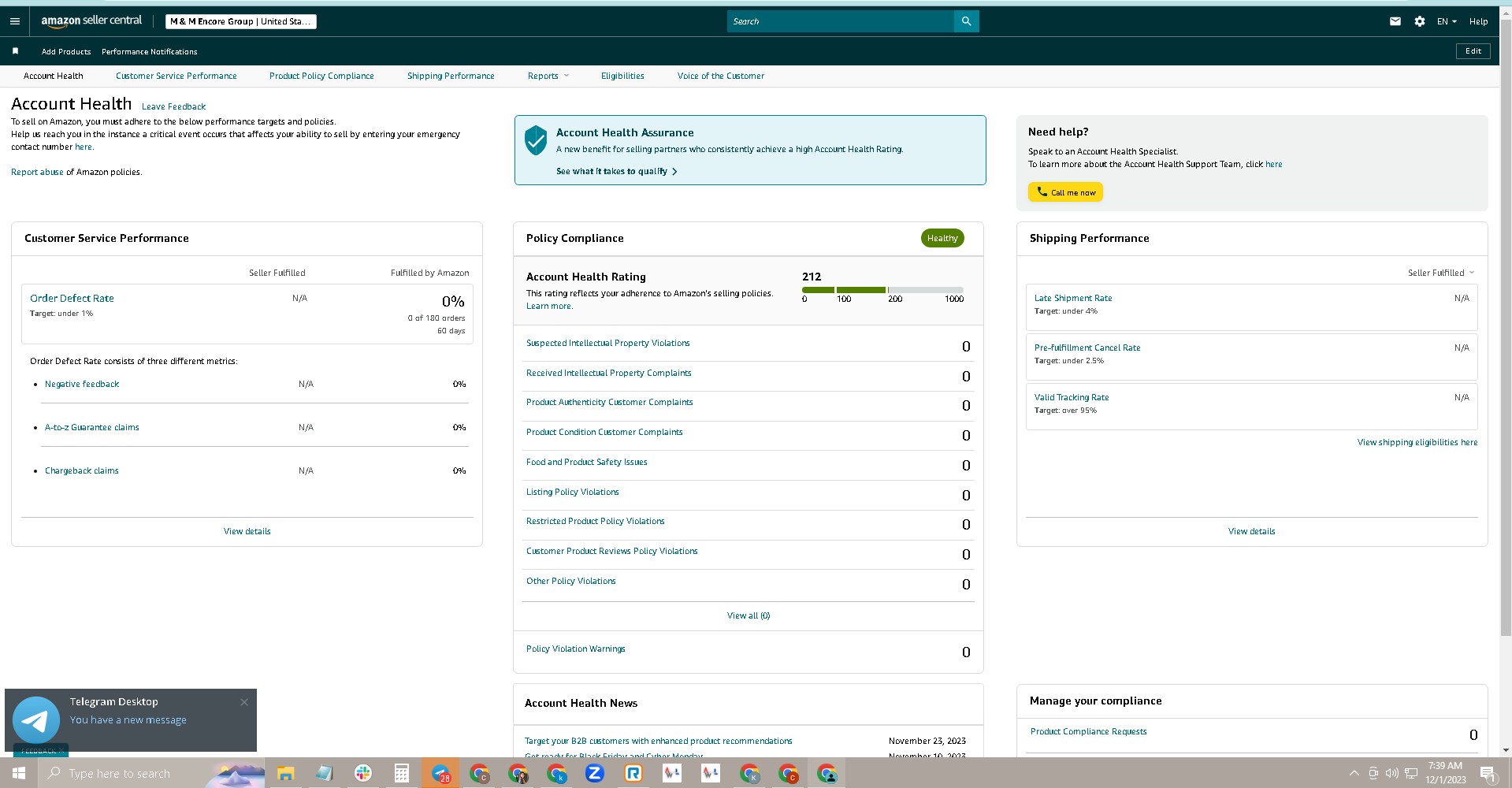This screenshot has width=1512, height=788.
Task: Open the Negative feedback metric link
Action: click(82, 384)
